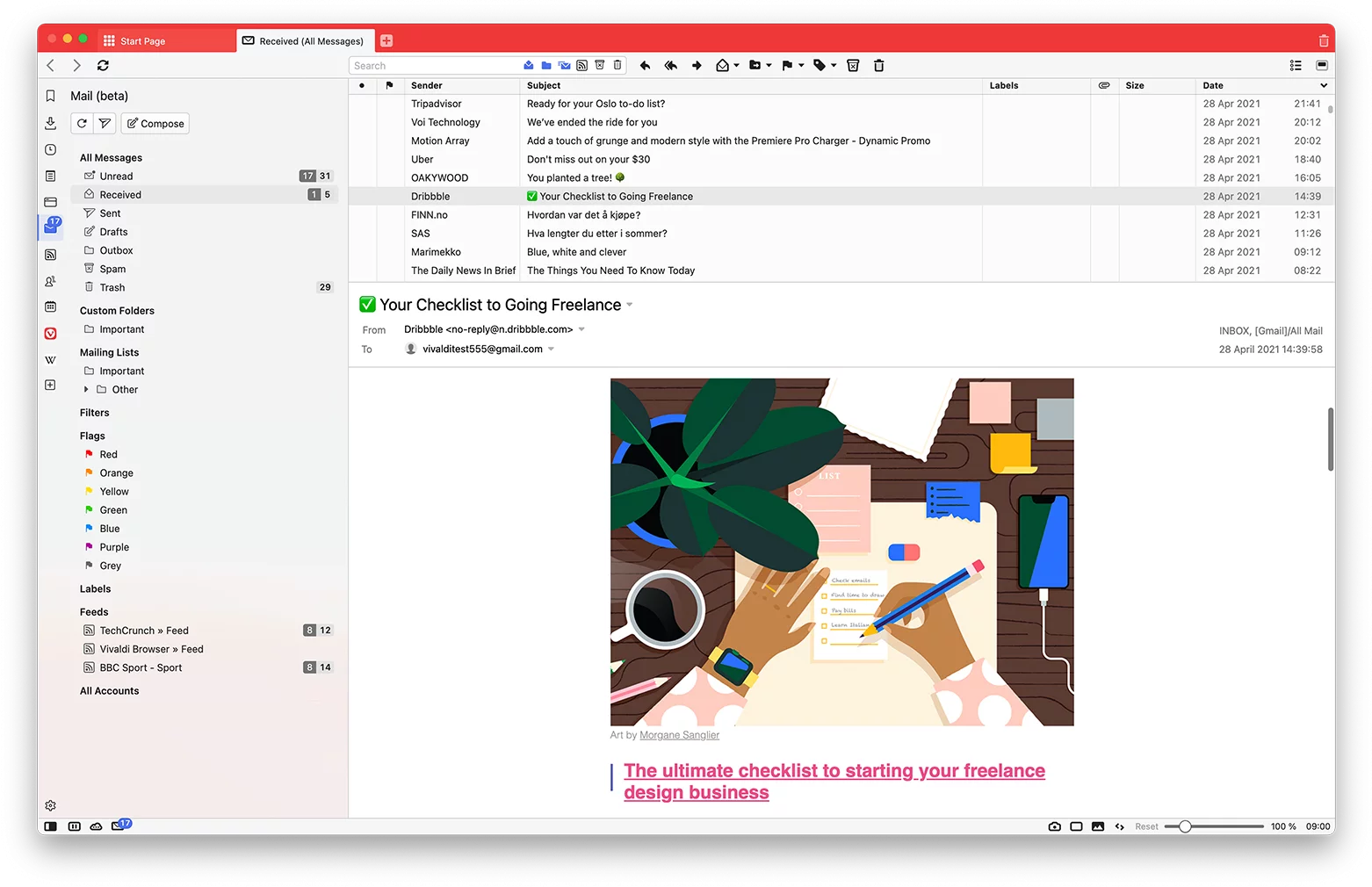Forward the message with the forward arrow
1372x887 pixels.
(x=697, y=66)
